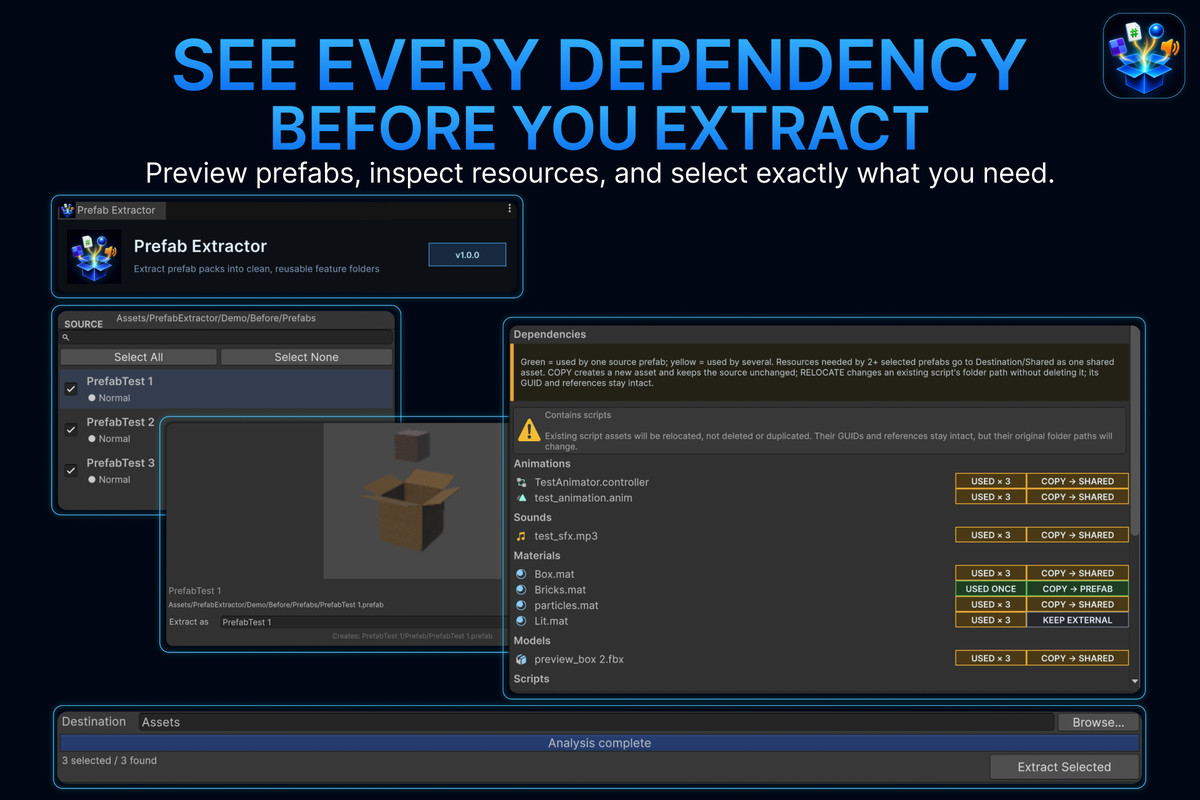The image size is (1200, 800).
Task: Click the KEEP EXTERNAL badge on the Lit.mat row
Action: pos(1077,620)
